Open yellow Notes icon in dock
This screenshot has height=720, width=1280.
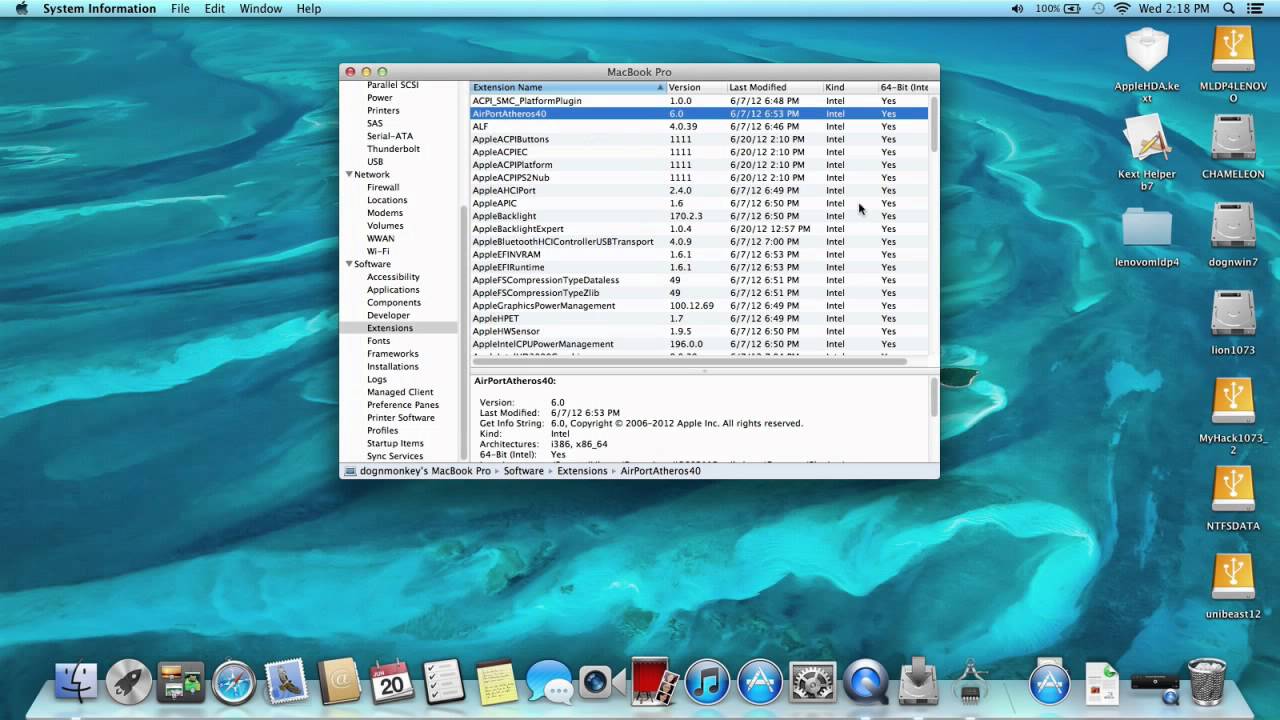pos(496,683)
